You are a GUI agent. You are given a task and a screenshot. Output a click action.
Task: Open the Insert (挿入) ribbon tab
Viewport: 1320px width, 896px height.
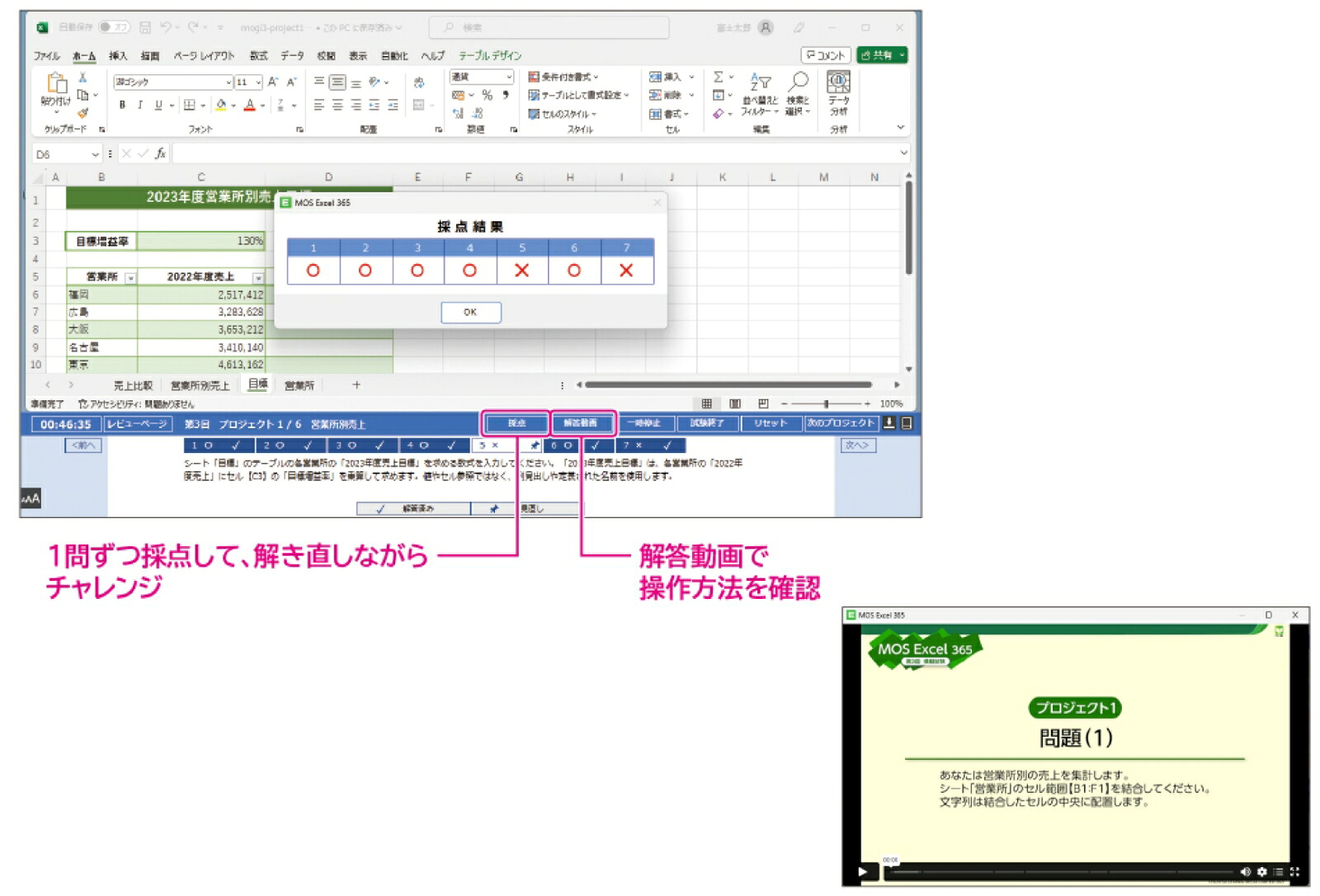pyautogui.click(x=118, y=56)
